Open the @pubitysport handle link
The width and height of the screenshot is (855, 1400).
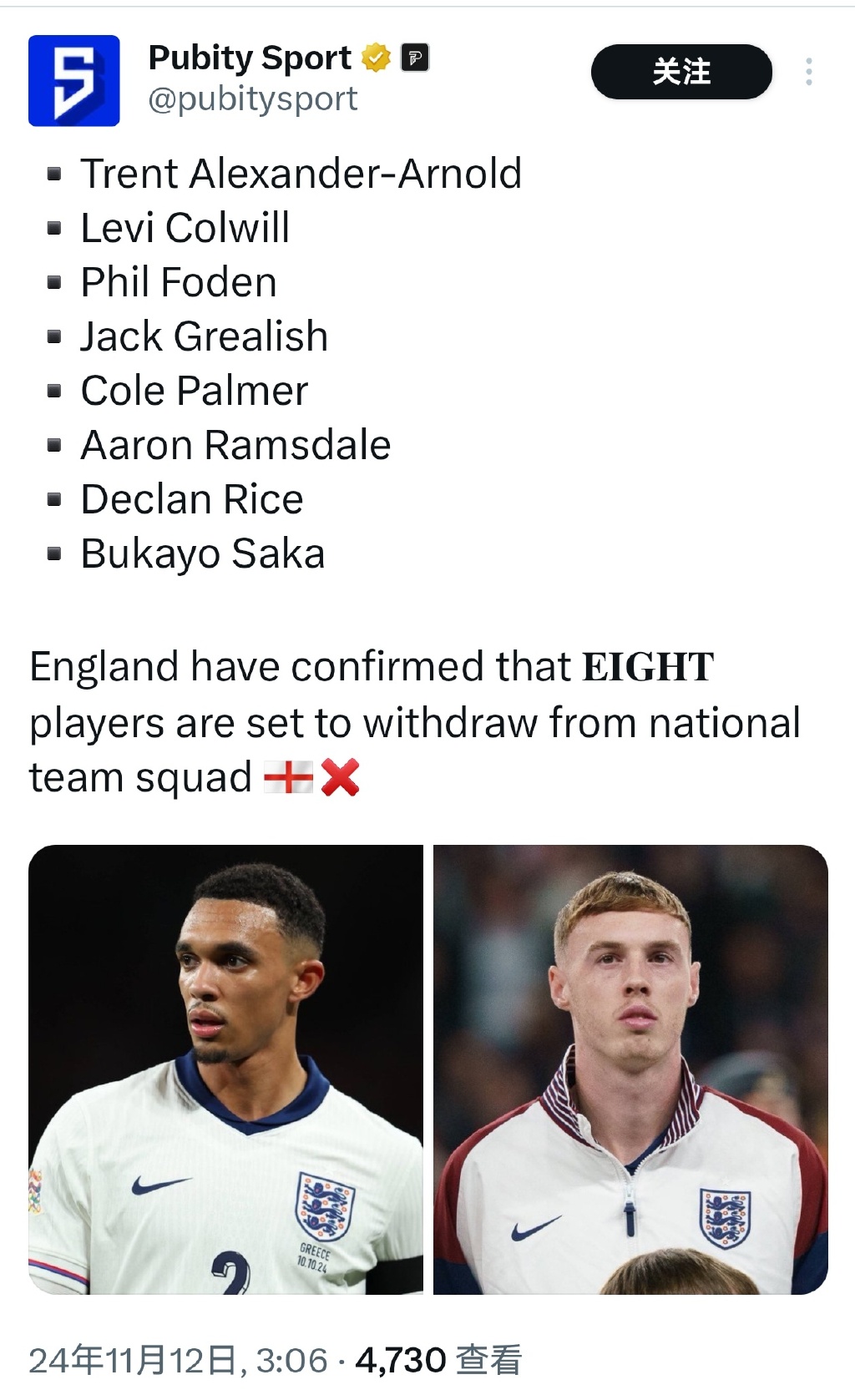click(252, 99)
